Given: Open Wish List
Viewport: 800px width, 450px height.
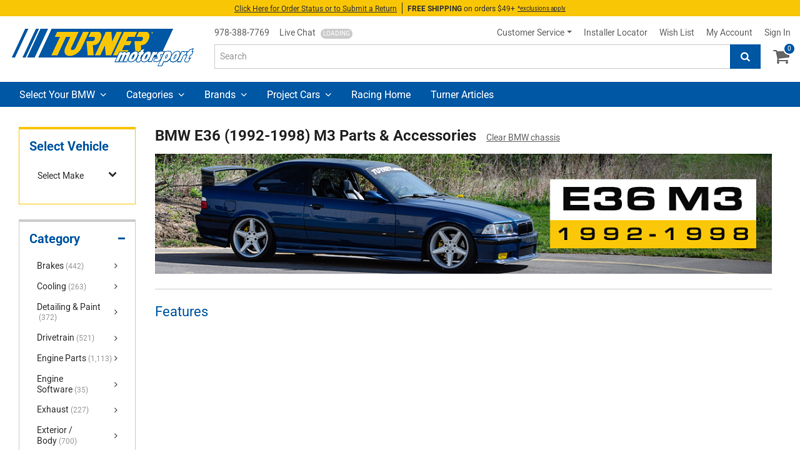Looking at the screenshot, I should click(677, 33).
